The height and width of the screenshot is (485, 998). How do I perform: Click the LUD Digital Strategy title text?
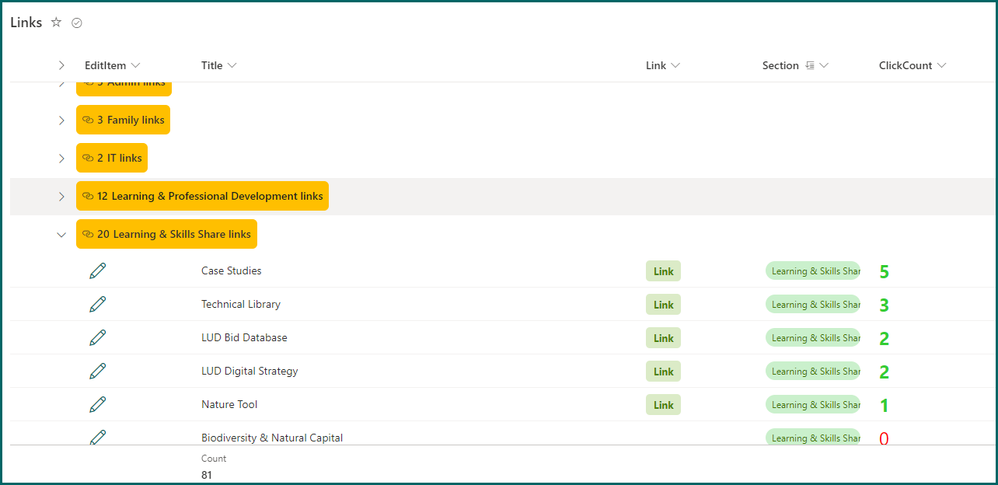250,371
